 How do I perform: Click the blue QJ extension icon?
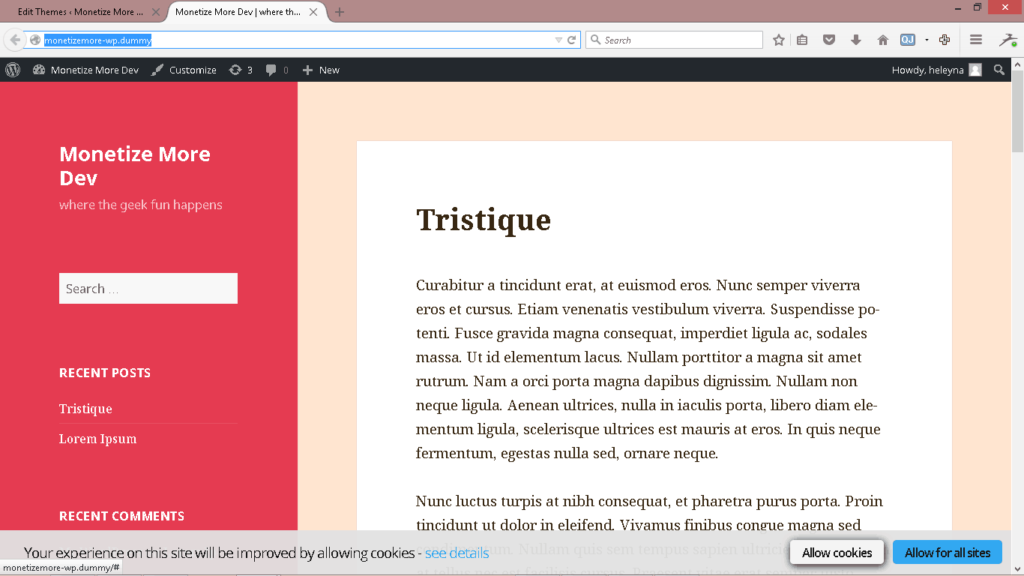[908, 40]
